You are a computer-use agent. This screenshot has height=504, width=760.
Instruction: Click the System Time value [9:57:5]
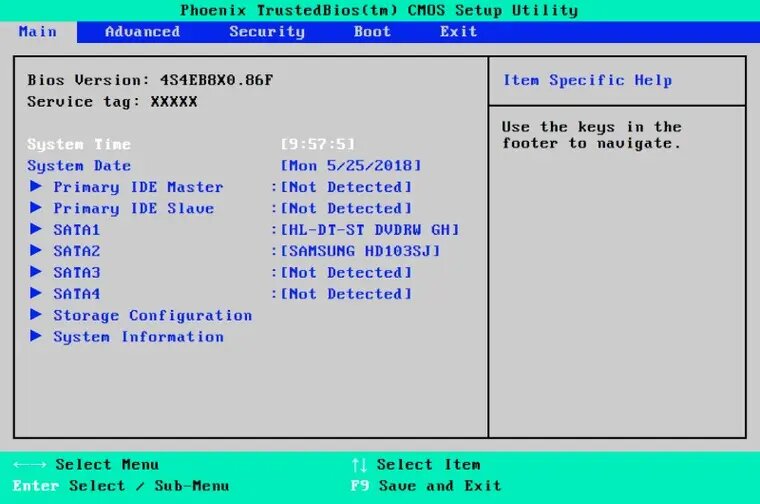[318, 144]
